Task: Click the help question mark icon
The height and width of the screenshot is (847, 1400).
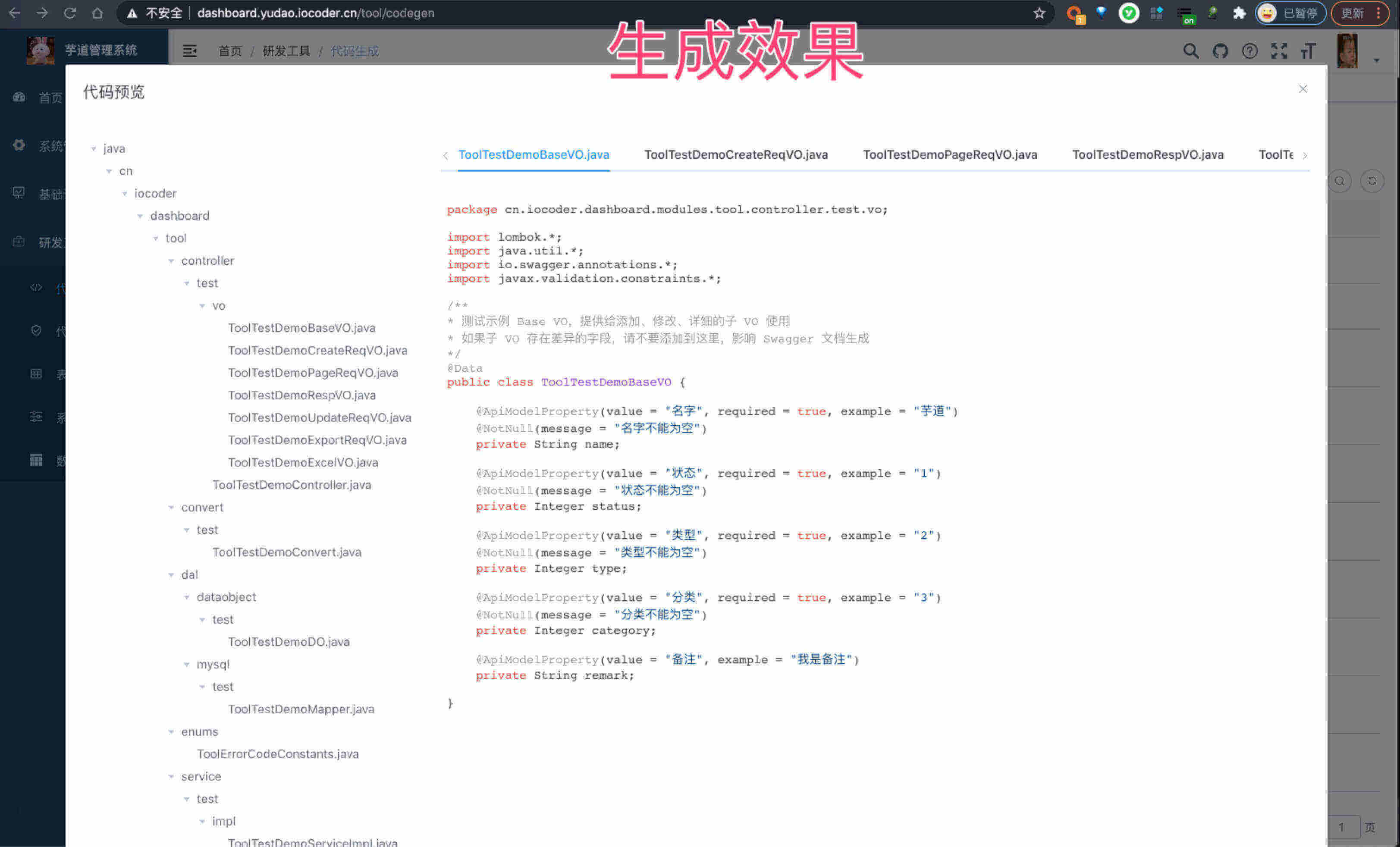Action: tap(1250, 50)
